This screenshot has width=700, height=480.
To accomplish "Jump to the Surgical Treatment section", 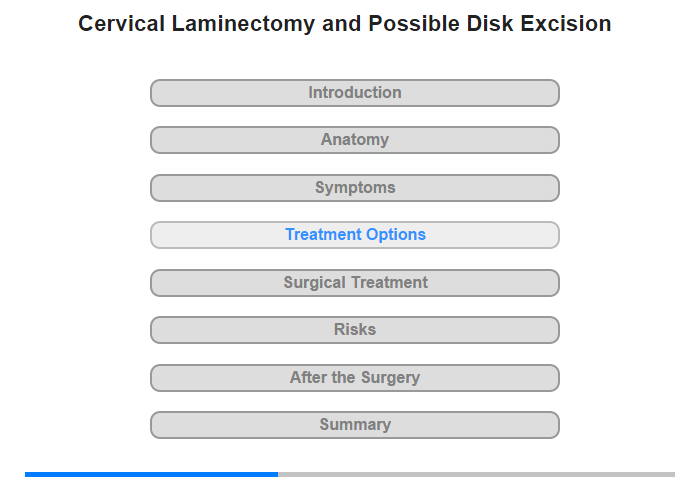I will (x=354, y=283).
